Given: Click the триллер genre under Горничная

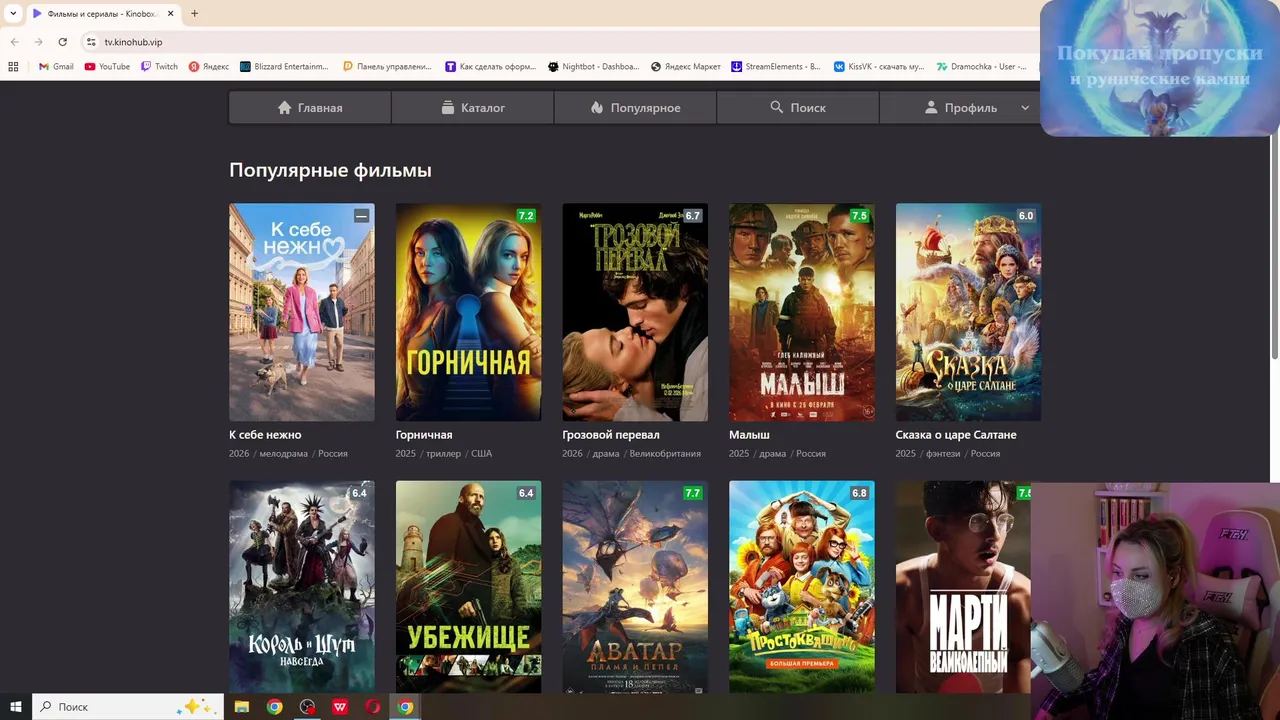Looking at the screenshot, I should [443, 454].
